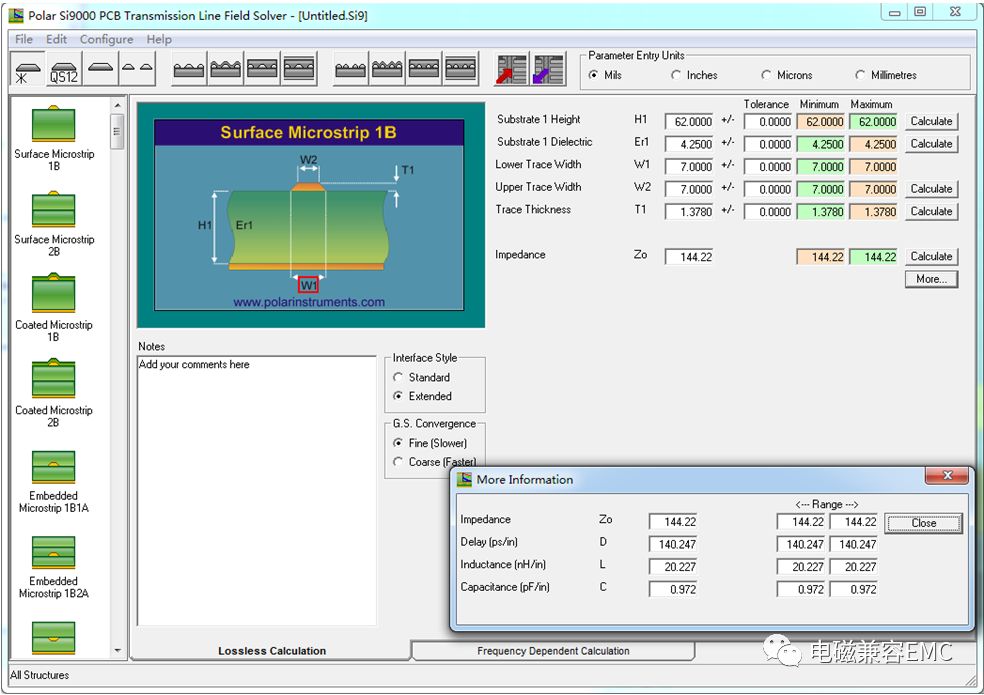Select Millimetres as entry units
The width and height of the screenshot is (984, 695).
tap(861, 75)
